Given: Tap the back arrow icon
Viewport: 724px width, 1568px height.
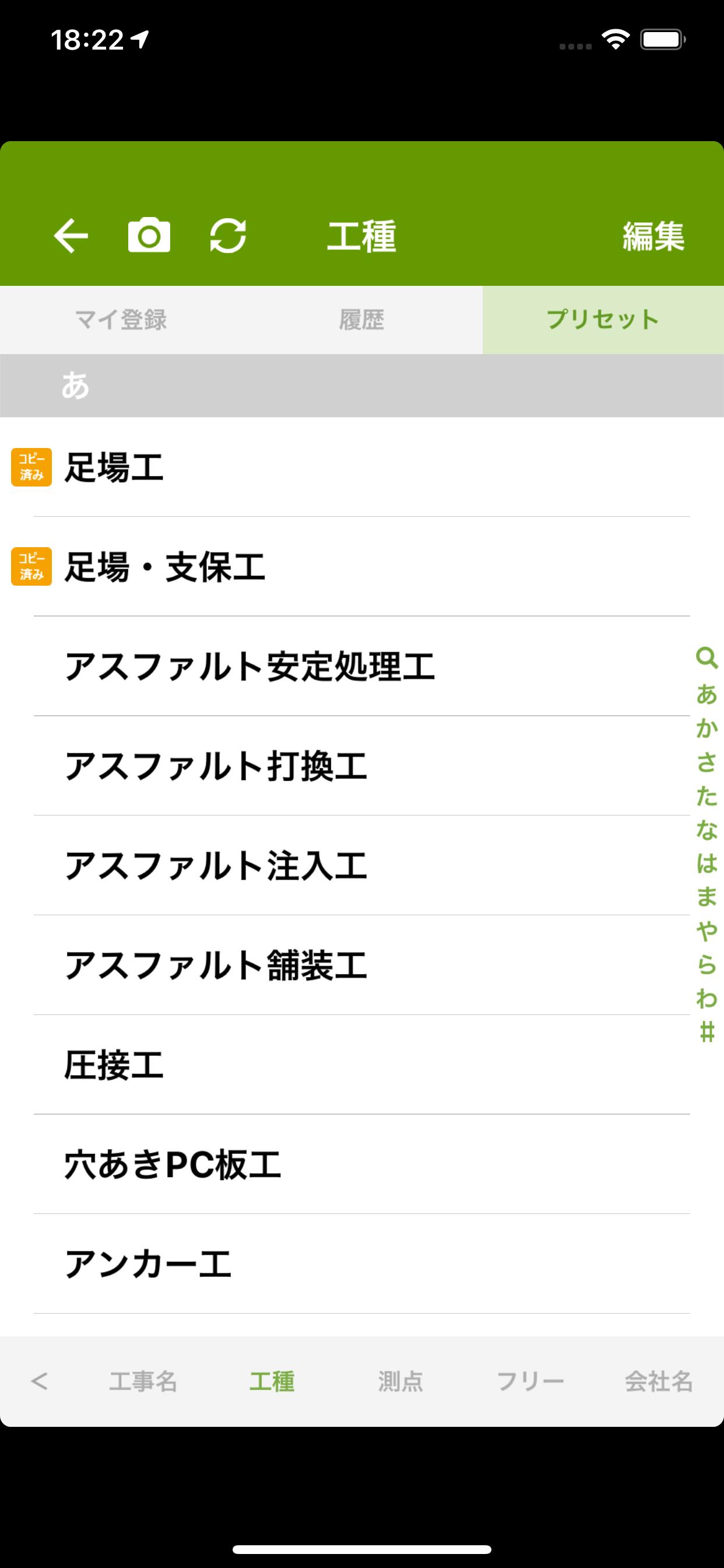Looking at the screenshot, I should tap(71, 236).
